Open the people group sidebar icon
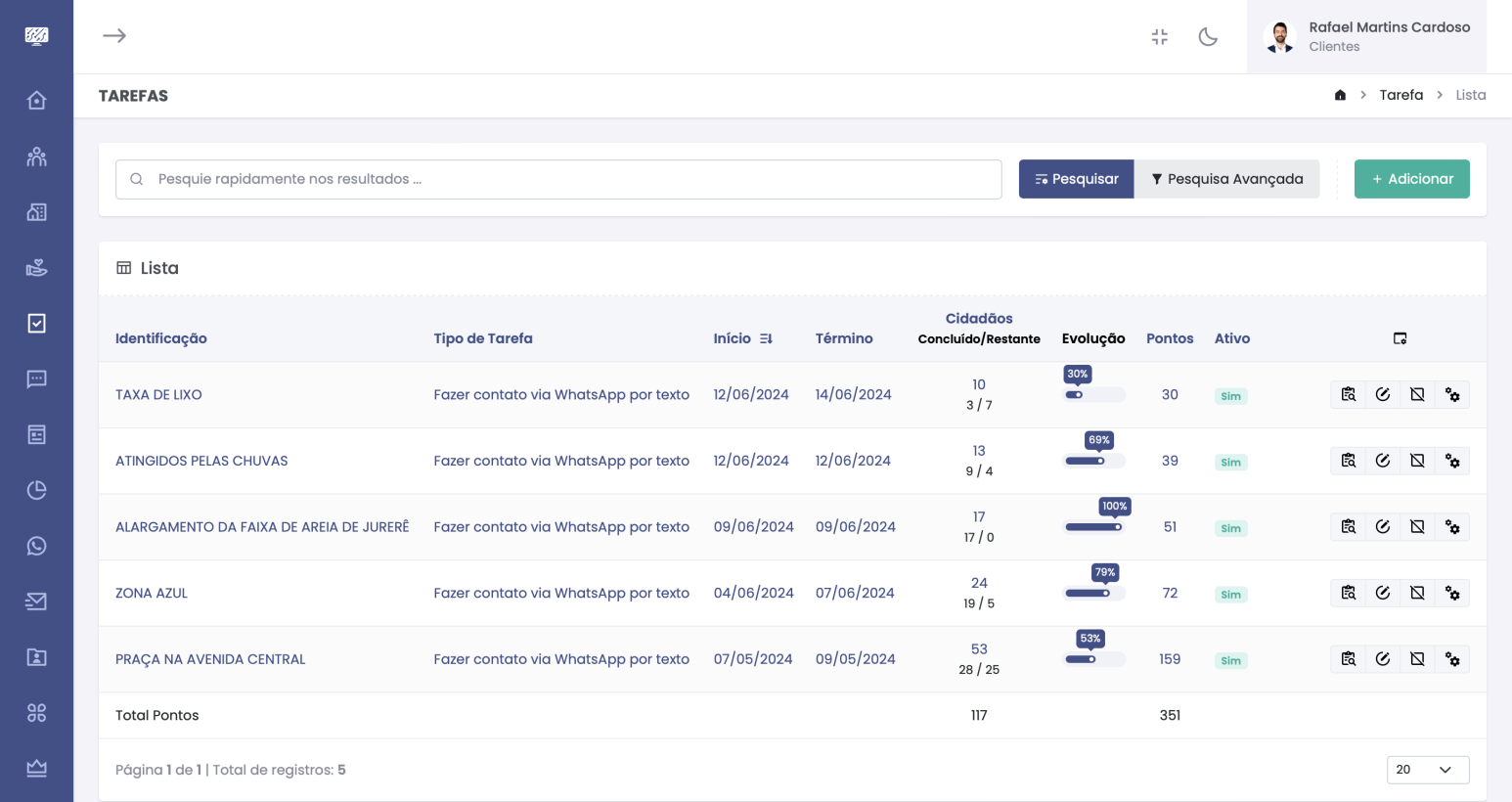This screenshot has height=802, width=1512. [x=36, y=156]
